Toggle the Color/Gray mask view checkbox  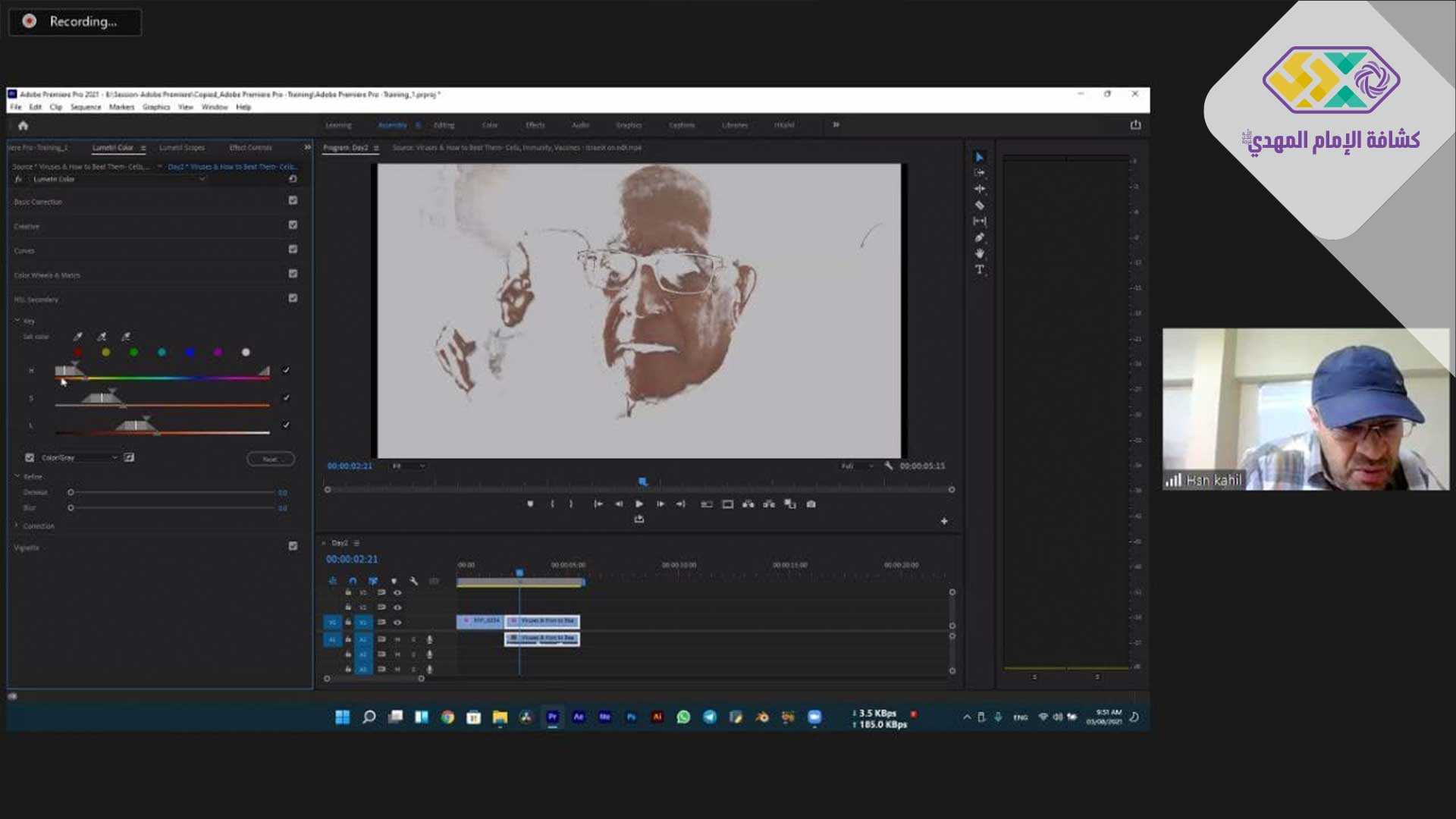[x=30, y=457]
